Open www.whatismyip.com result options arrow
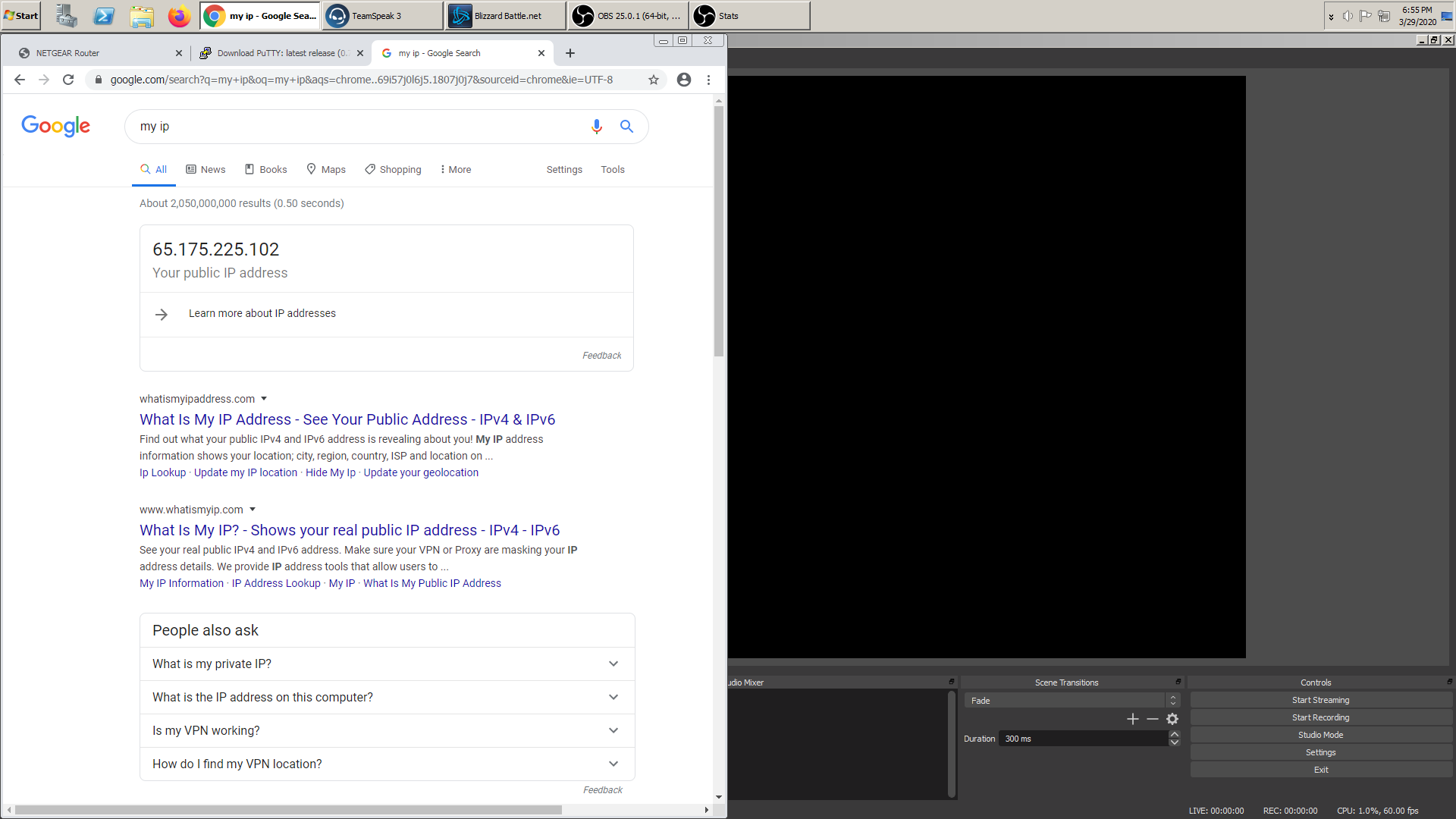The width and height of the screenshot is (1456, 819). (253, 510)
